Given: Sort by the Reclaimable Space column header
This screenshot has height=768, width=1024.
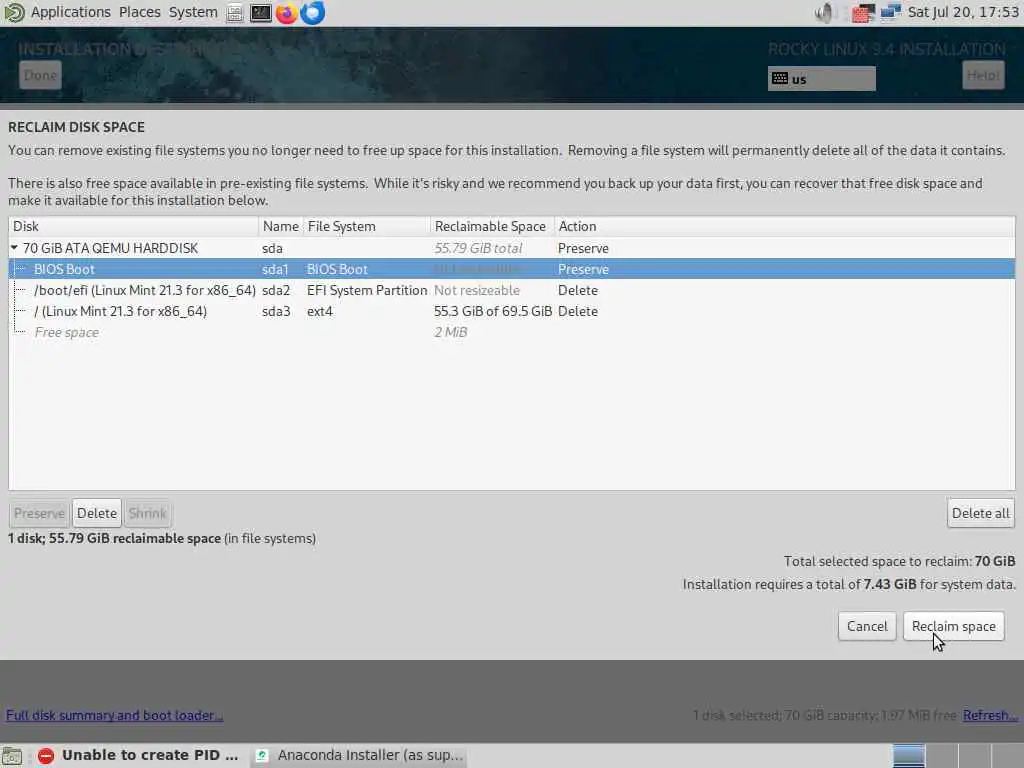Looking at the screenshot, I should 492,226.
